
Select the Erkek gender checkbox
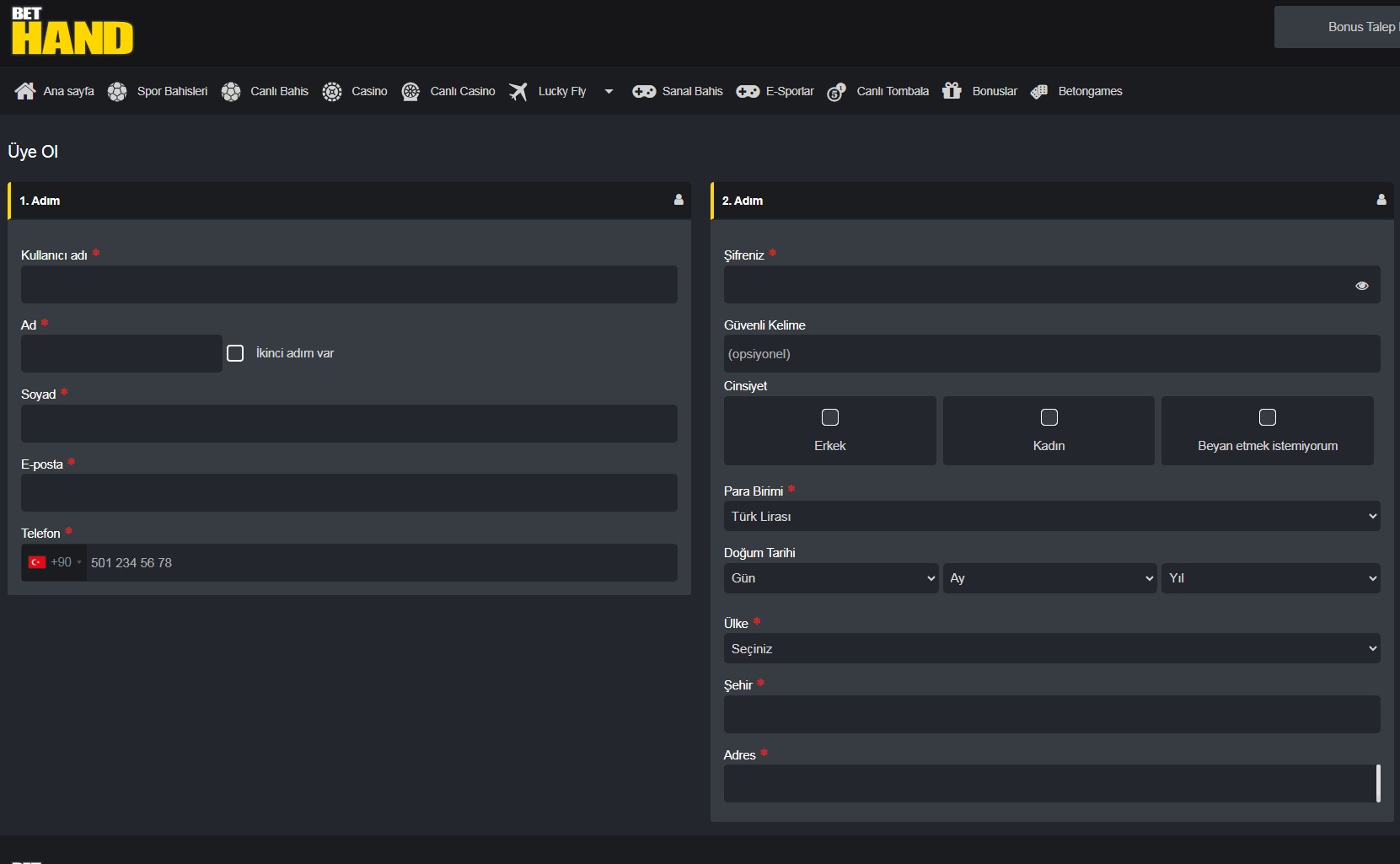830,417
